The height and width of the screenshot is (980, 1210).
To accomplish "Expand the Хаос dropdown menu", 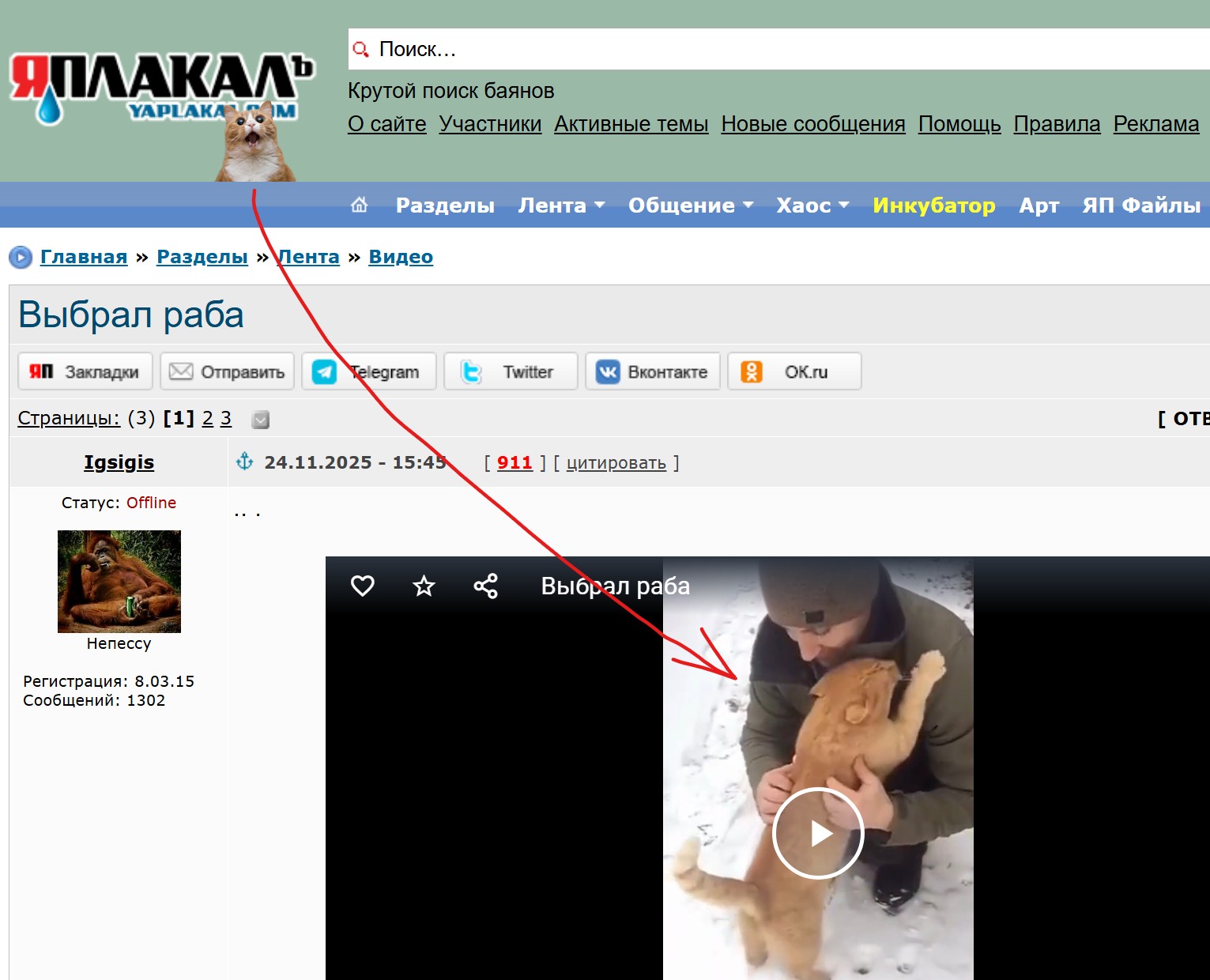I will click(812, 205).
